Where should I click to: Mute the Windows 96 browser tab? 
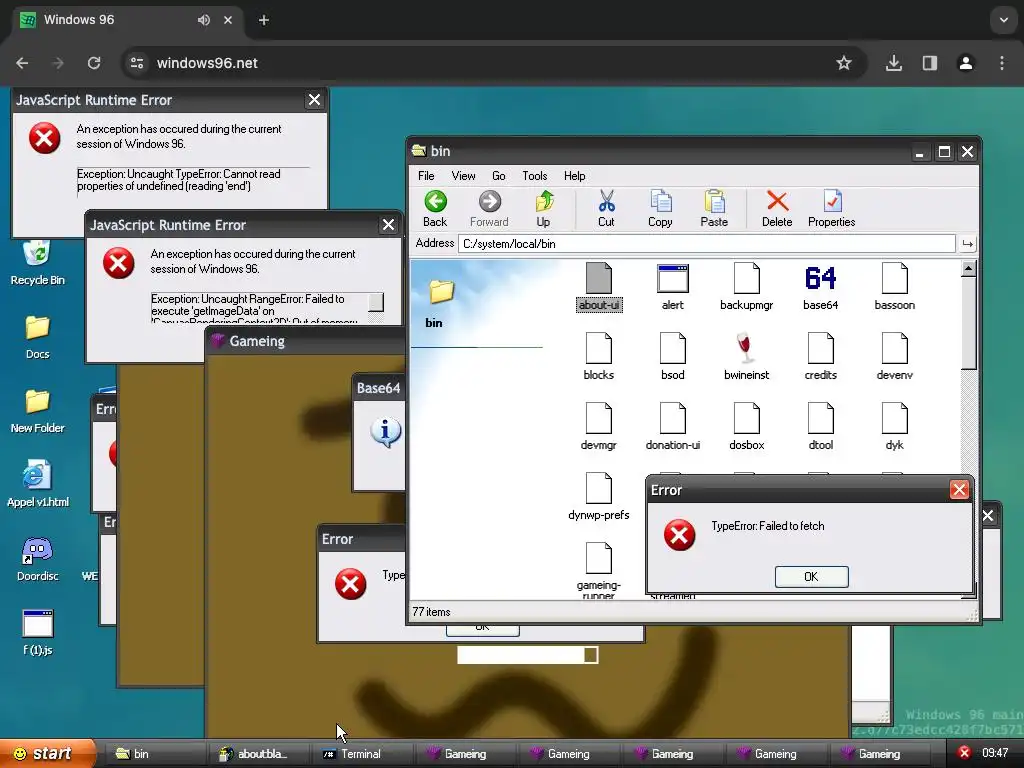pyautogui.click(x=204, y=20)
